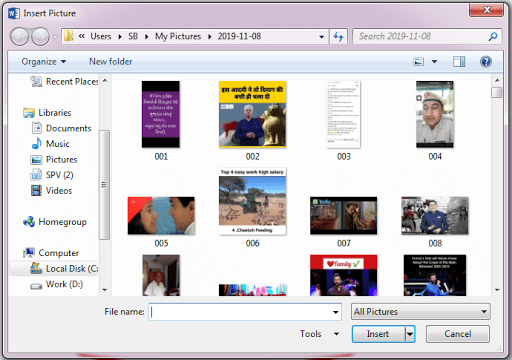The height and width of the screenshot is (360, 512).
Task: Expand the arrow after My Pictures in path
Action: (x=209, y=36)
